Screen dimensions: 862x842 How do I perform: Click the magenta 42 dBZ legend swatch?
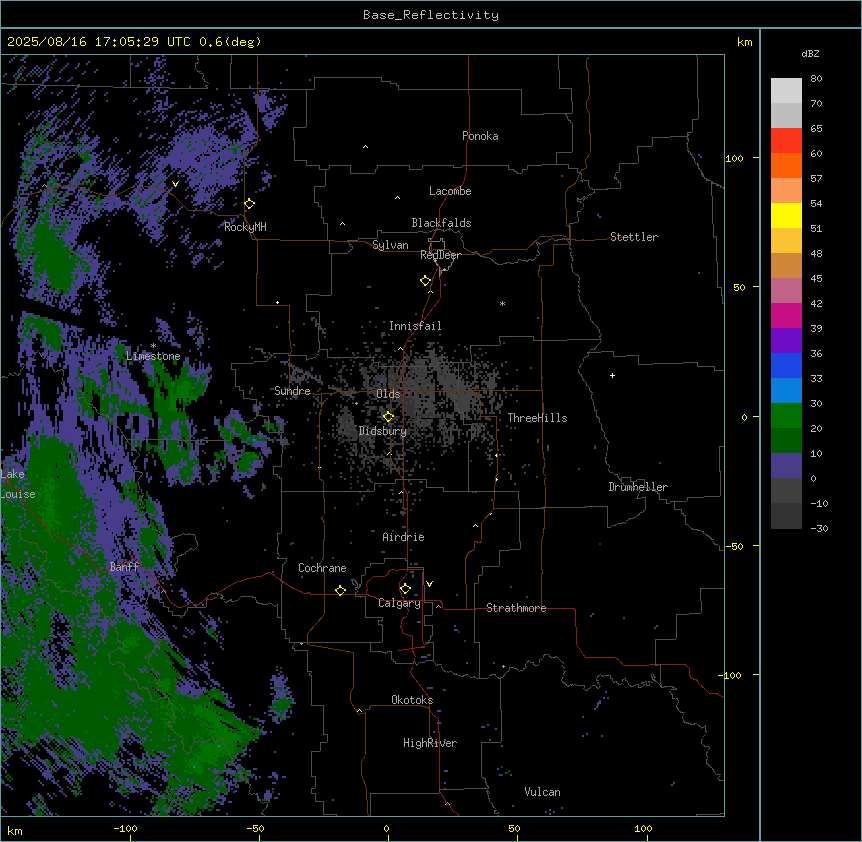(786, 315)
